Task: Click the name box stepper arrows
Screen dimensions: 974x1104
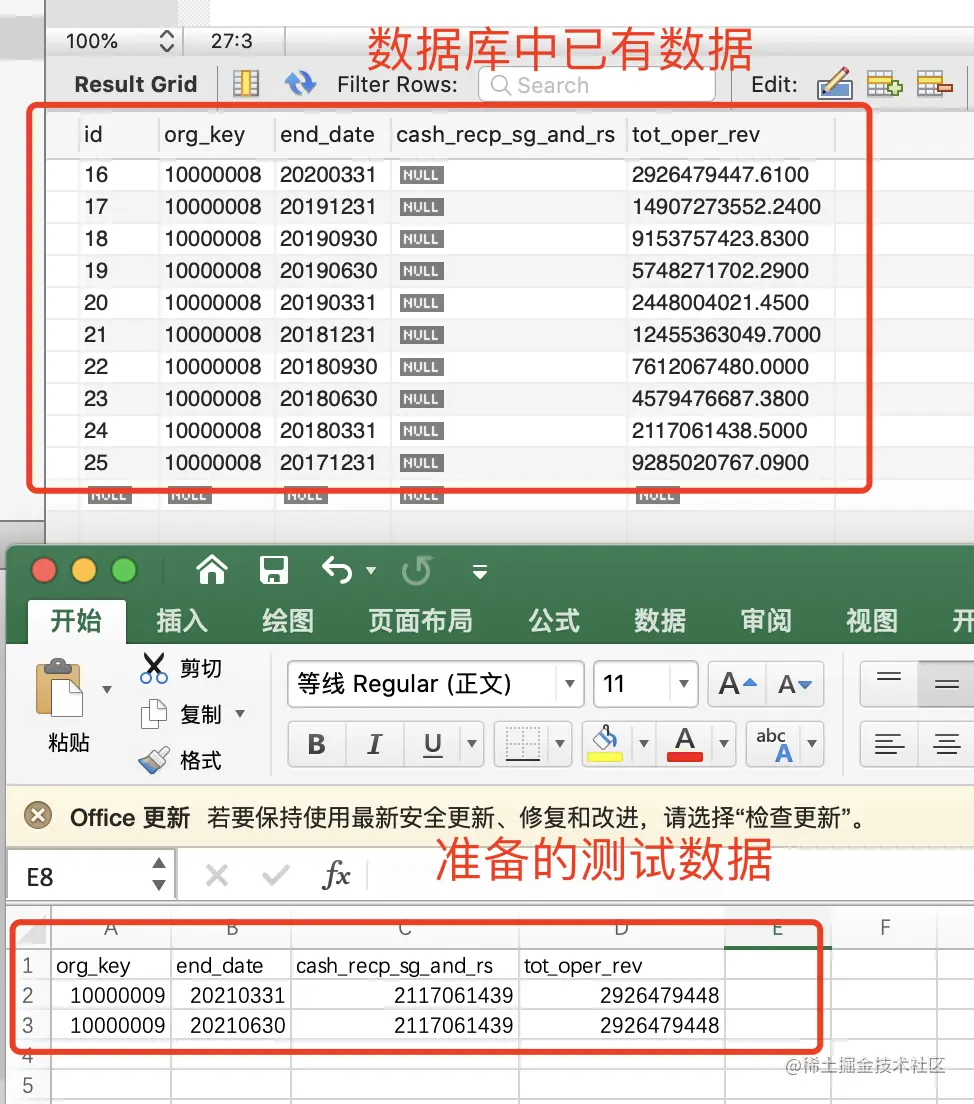Action: pyautogui.click(x=159, y=874)
